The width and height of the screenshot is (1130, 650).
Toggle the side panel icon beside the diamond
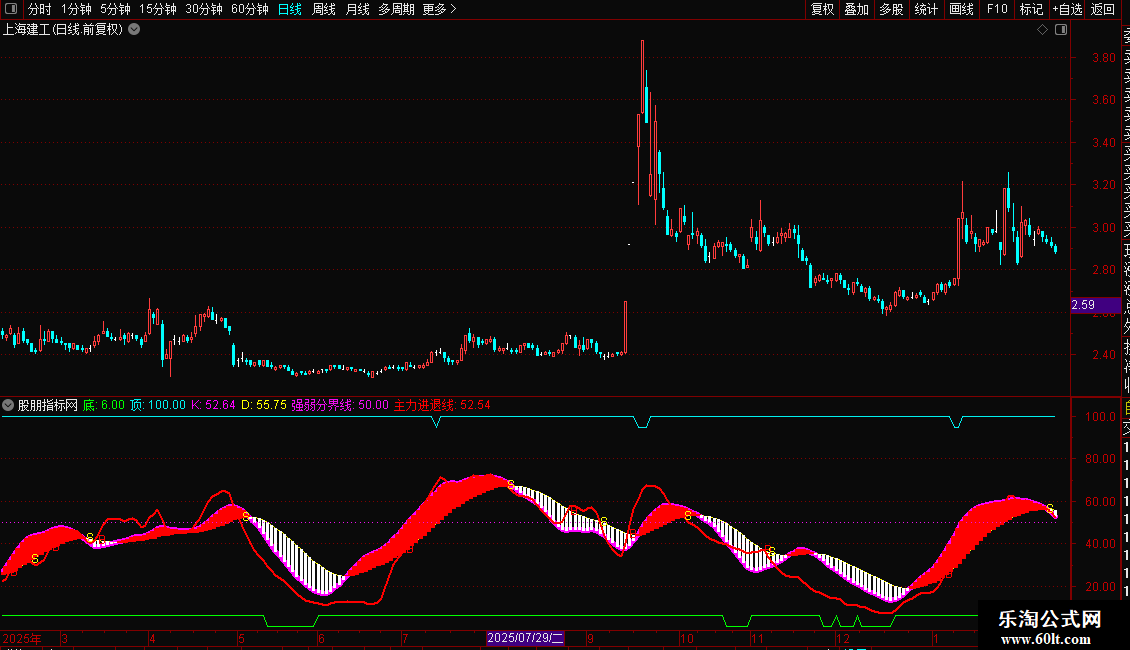click(1061, 30)
